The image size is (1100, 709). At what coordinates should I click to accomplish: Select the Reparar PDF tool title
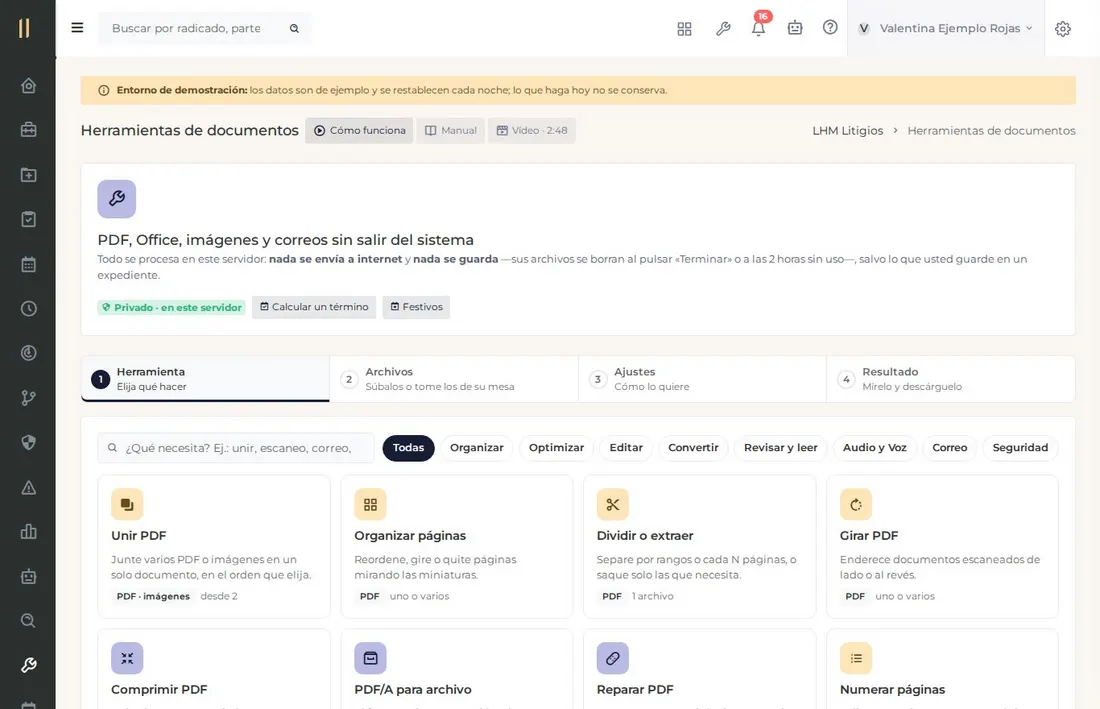pyautogui.click(x=635, y=689)
